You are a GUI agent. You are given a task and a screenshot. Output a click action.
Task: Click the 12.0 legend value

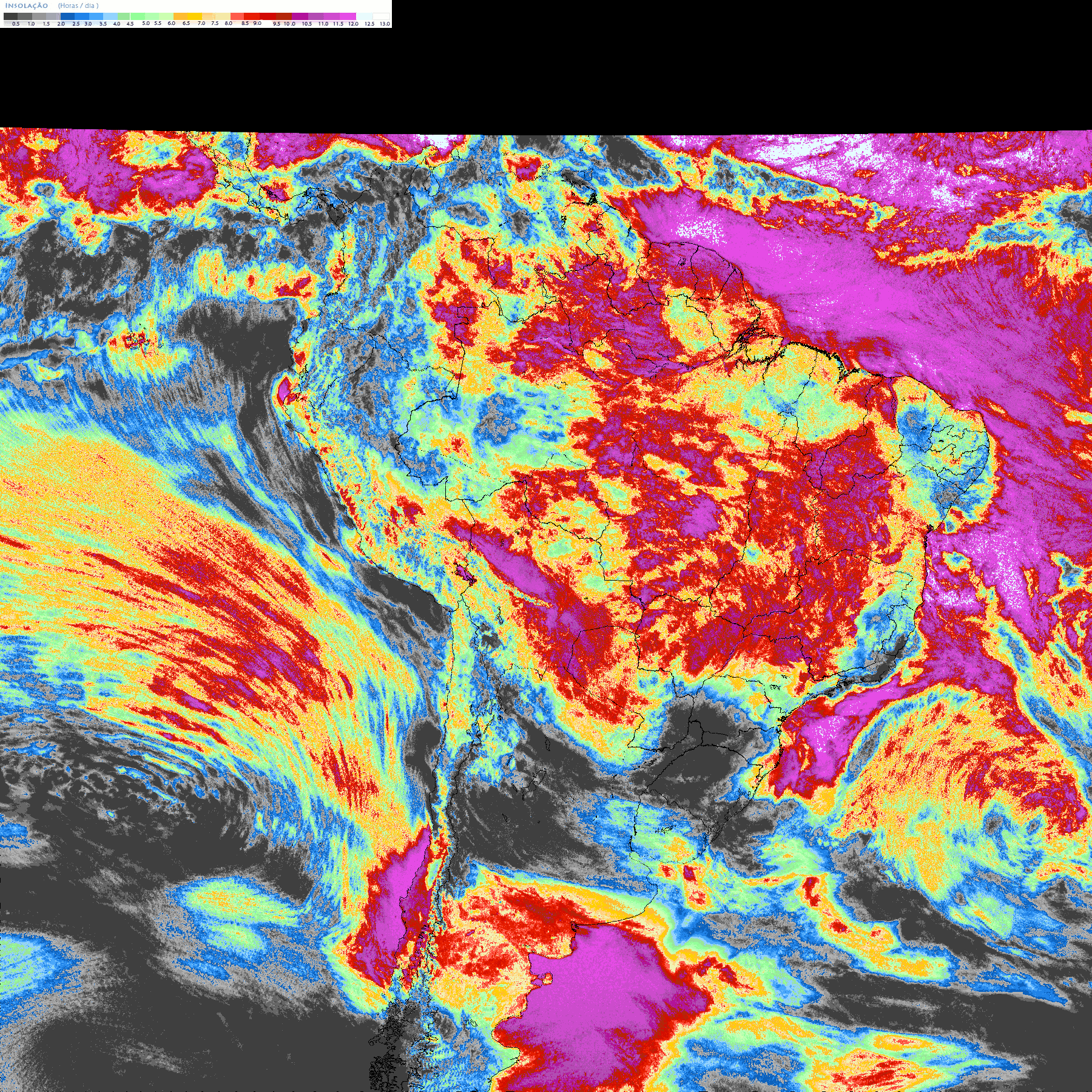tap(354, 24)
